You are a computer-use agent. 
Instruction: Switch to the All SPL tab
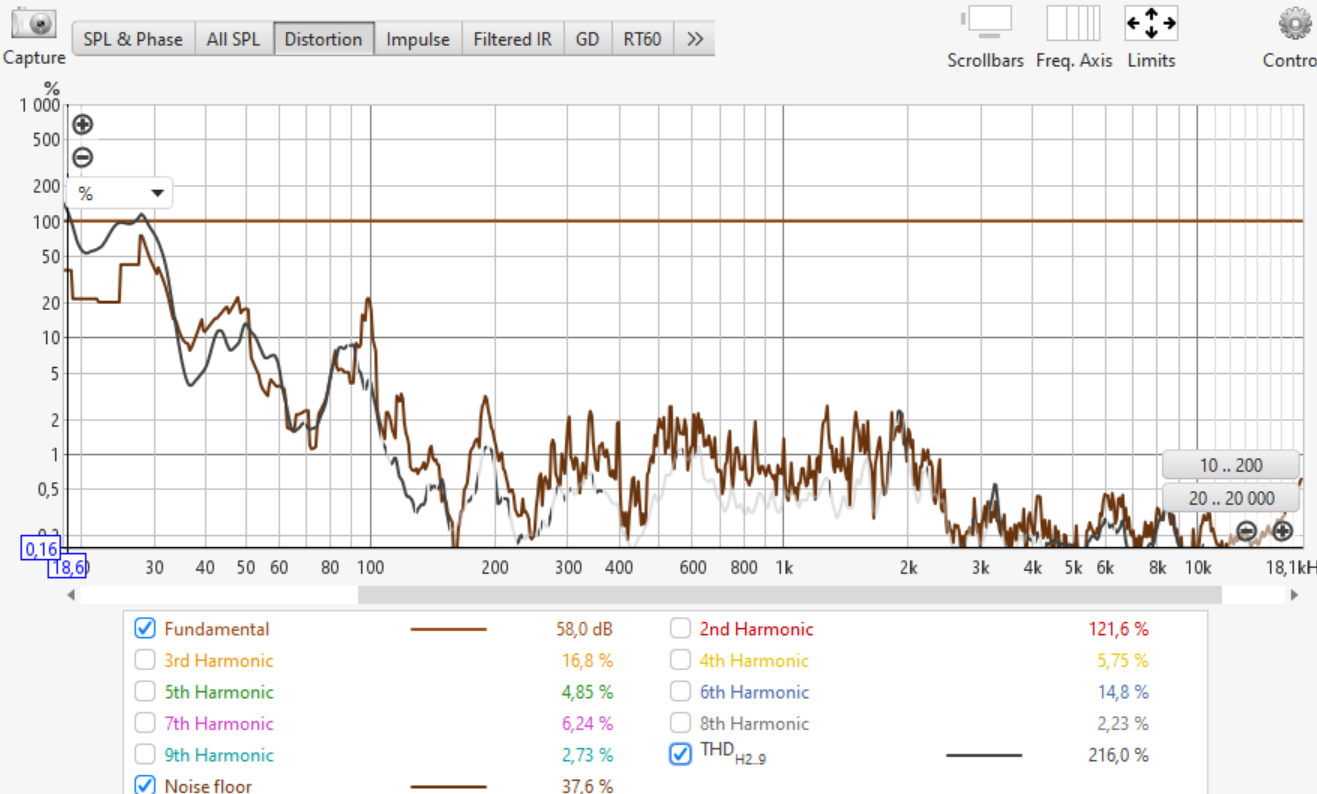click(x=233, y=39)
